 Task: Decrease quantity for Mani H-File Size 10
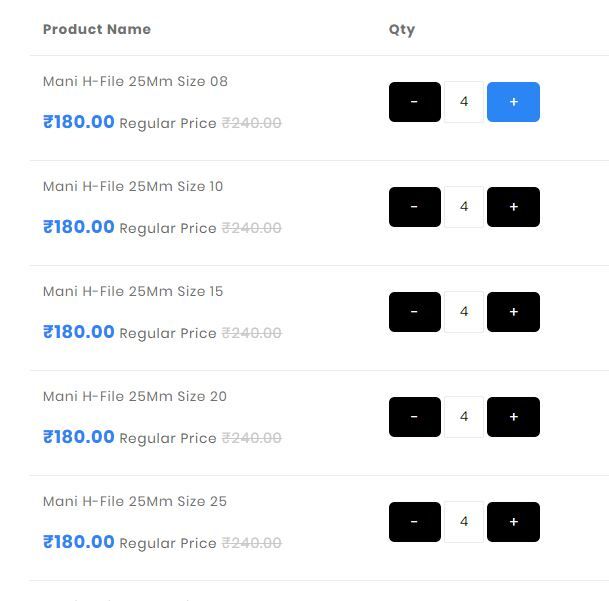click(x=414, y=207)
